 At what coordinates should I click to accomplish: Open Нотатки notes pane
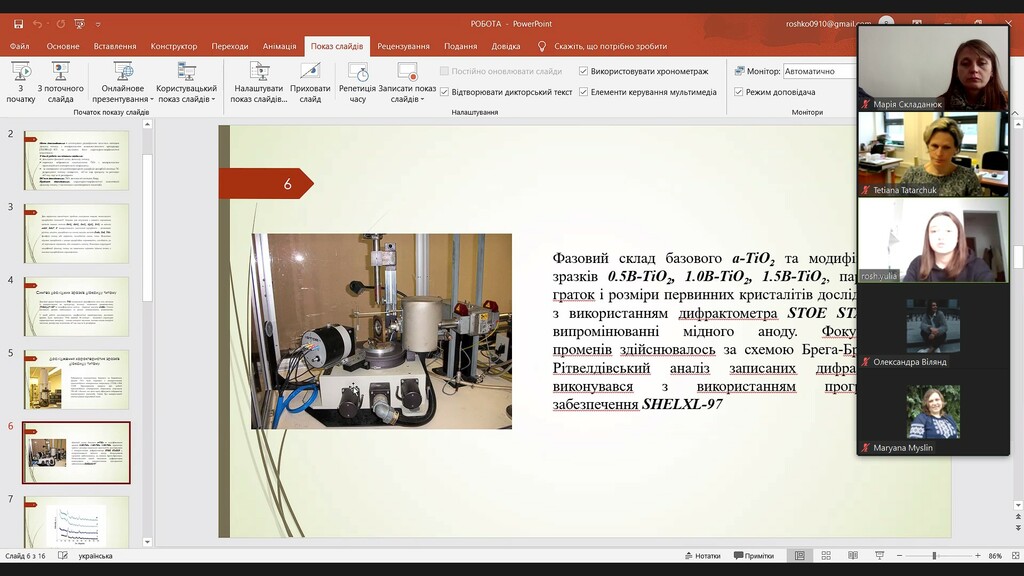pos(703,556)
